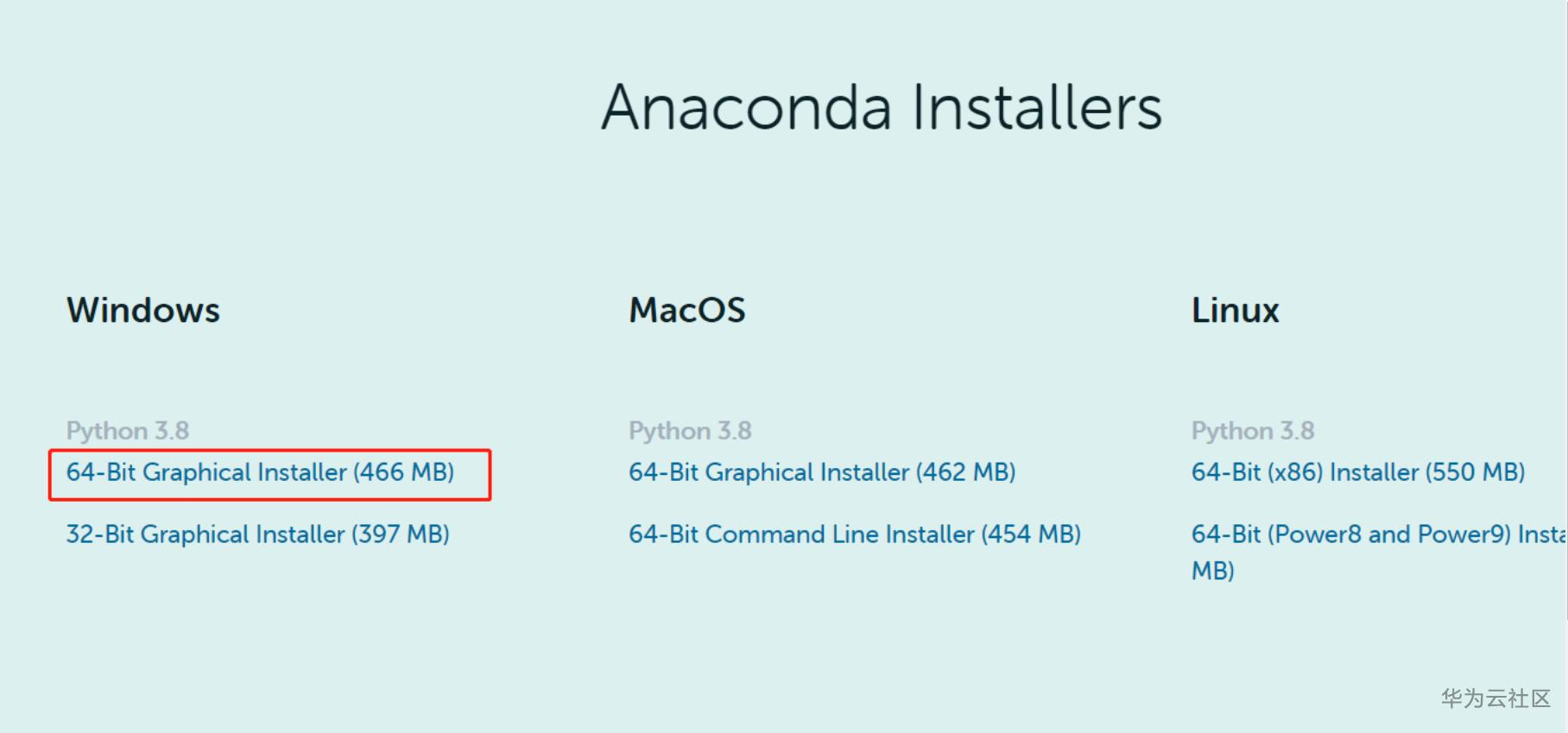Click the 'Anaconda Installers' page title
The width and height of the screenshot is (1568, 733).
coord(882,108)
